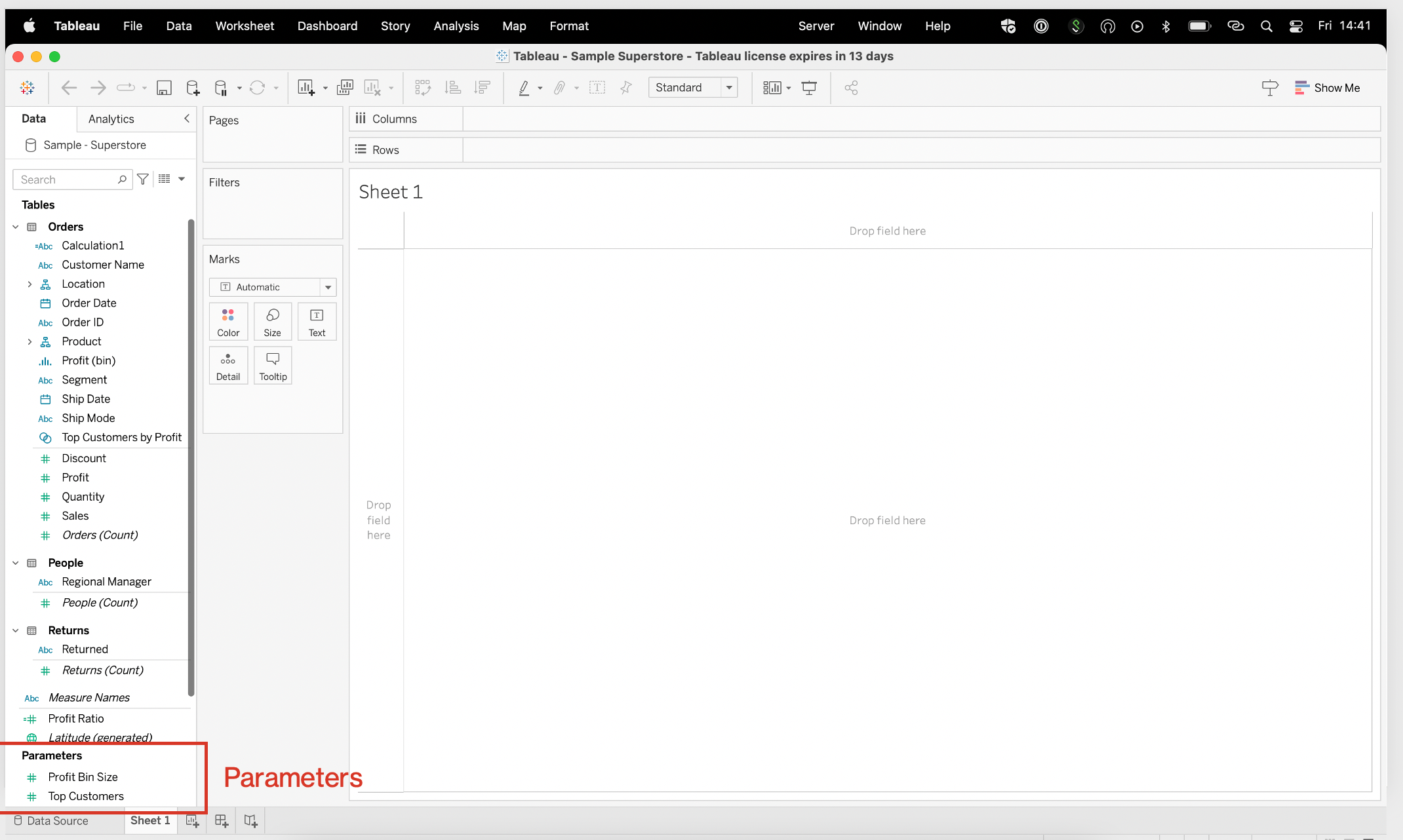Click the new data source icon

pos(194,88)
